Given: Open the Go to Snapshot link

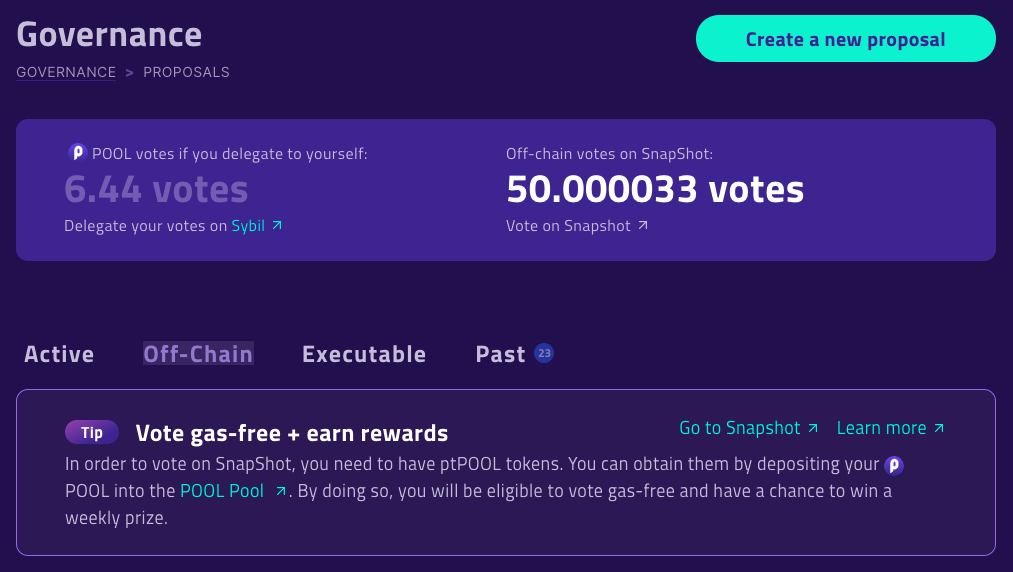Looking at the screenshot, I should point(740,428).
